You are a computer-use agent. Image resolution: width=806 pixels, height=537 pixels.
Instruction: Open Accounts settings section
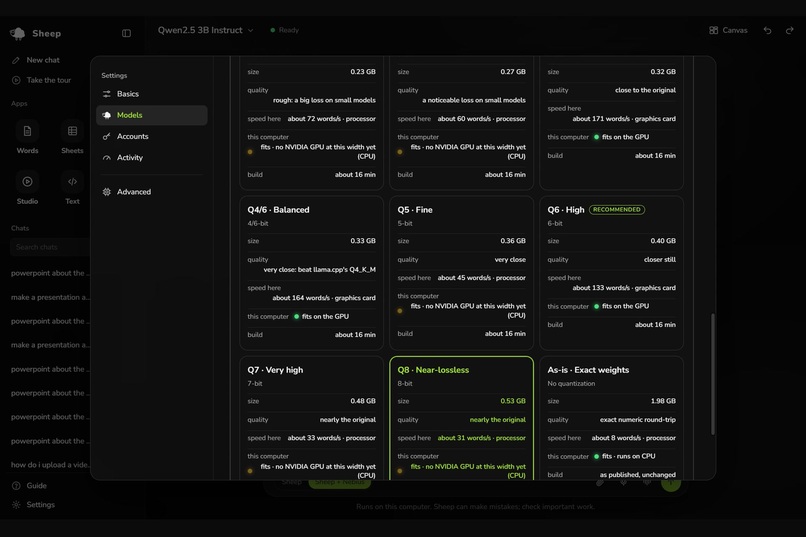point(152,136)
